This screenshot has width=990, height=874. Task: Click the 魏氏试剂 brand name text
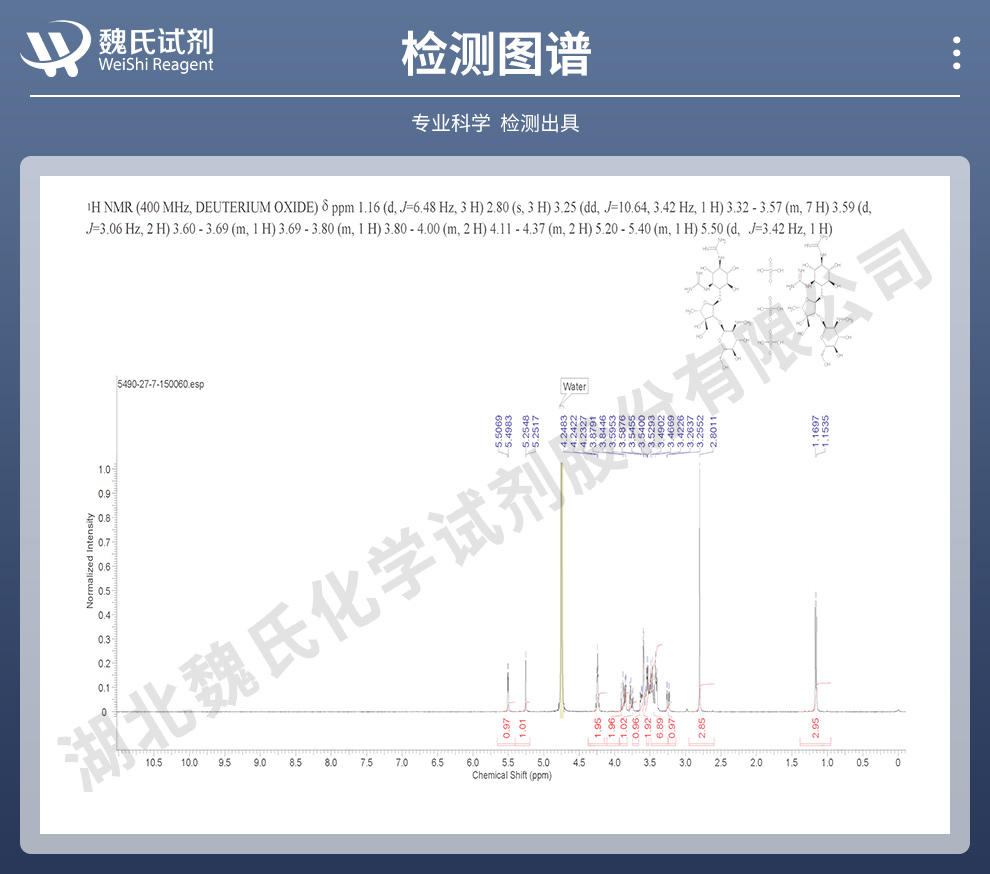pyautogui.click(x=155, y=40)
